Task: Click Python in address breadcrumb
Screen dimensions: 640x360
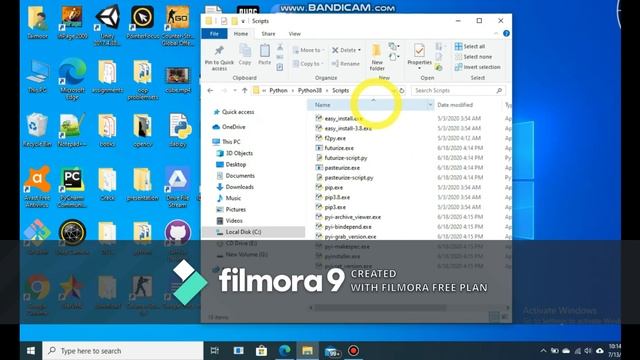Action: pyautogui.click(x=278, y=91)
